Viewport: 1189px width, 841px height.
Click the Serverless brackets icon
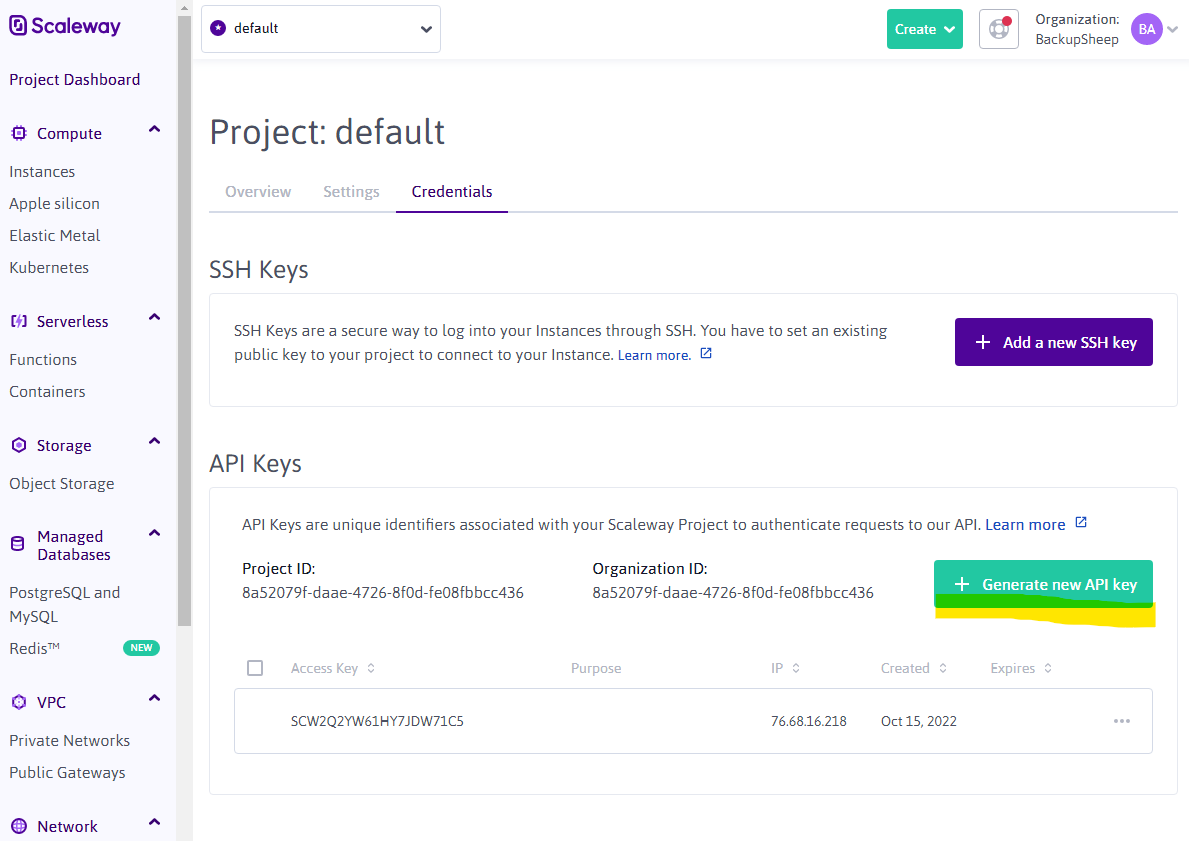(x=19, y=321)
